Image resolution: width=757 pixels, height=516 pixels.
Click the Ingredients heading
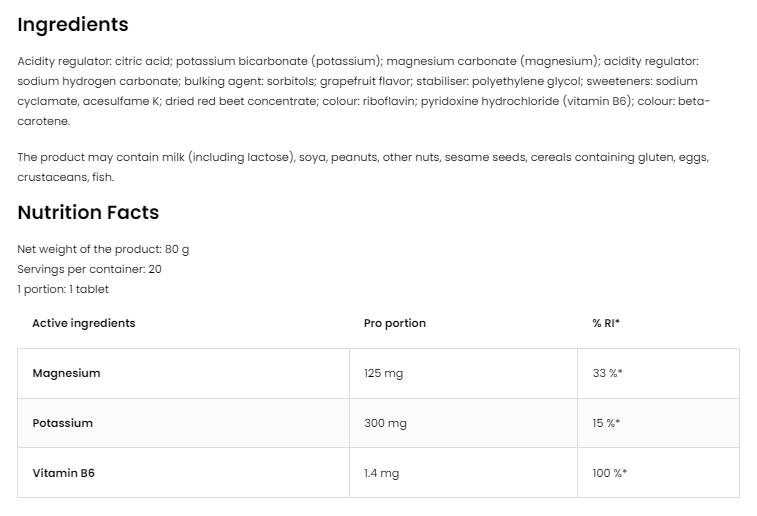pos(73,25)
